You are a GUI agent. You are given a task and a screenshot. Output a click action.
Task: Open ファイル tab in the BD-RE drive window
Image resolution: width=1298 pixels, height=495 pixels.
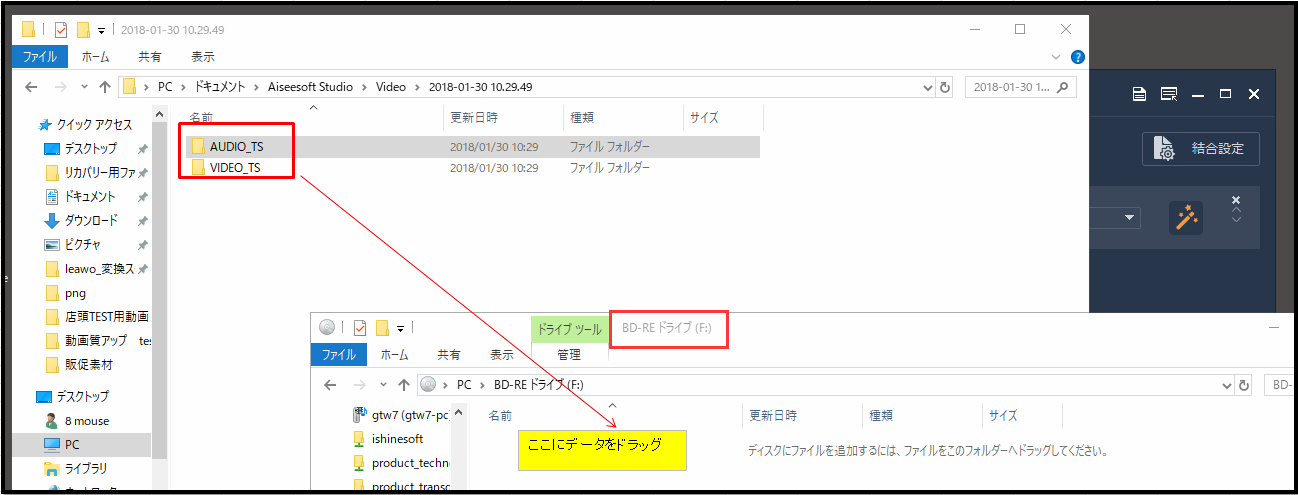click(339, 355)
